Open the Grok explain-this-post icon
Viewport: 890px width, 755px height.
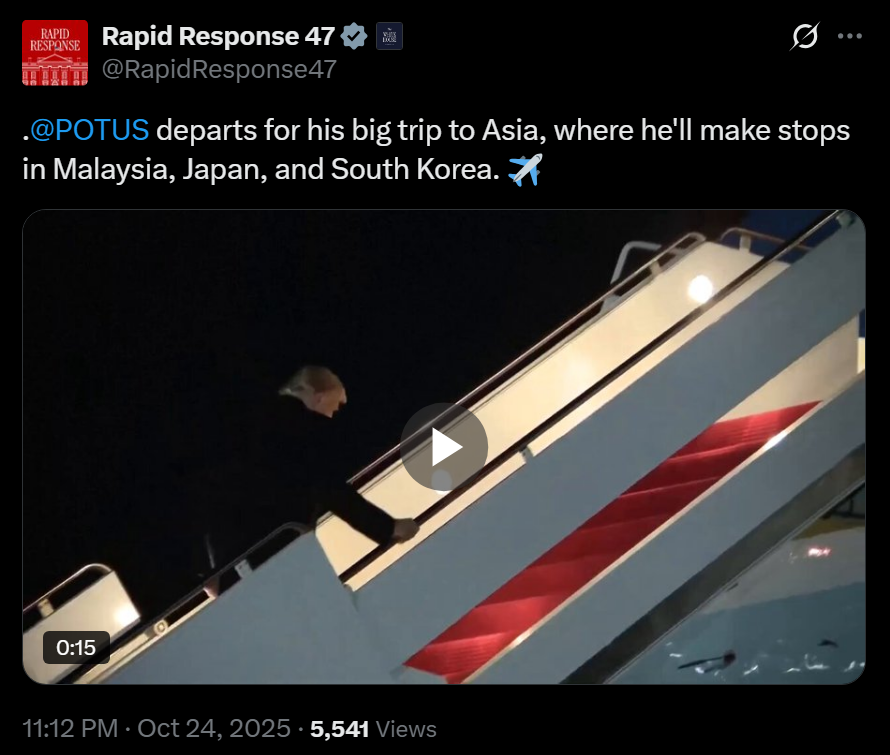coord(804,37)
